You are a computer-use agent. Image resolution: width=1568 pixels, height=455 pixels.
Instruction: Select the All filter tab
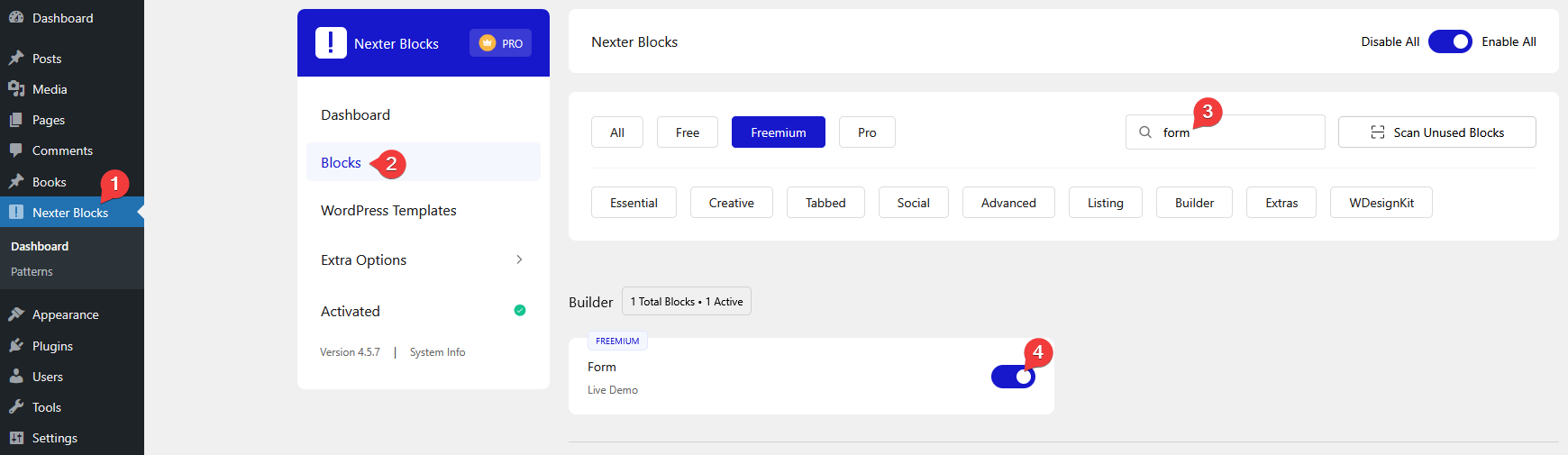click(617, 132)
